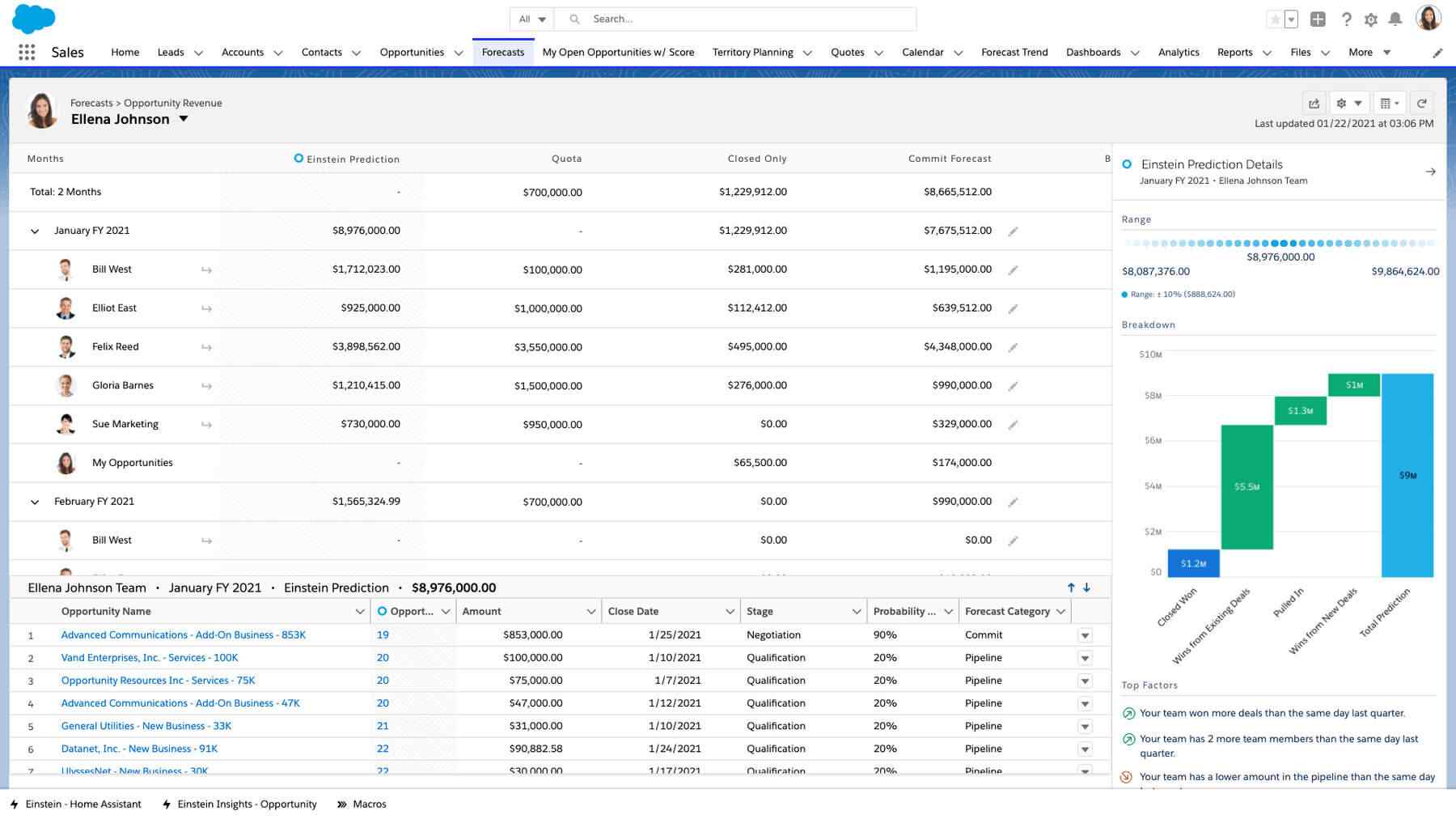Screen dimensions: 1456x819
Task: Click the share forecast icon
Action: (x=1314, y=103)
